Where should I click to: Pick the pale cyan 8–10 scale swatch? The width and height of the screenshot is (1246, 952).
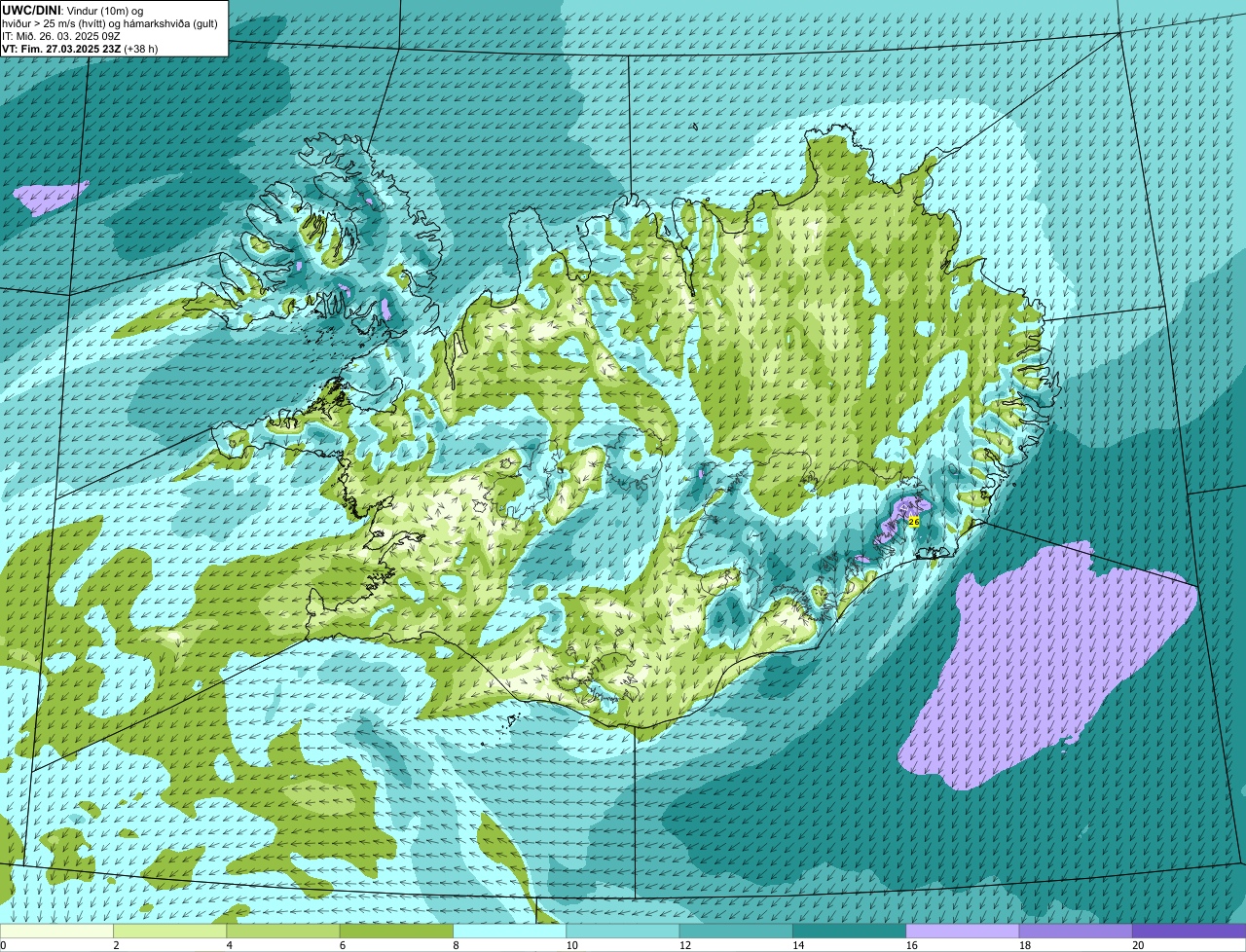click(509, 931)
